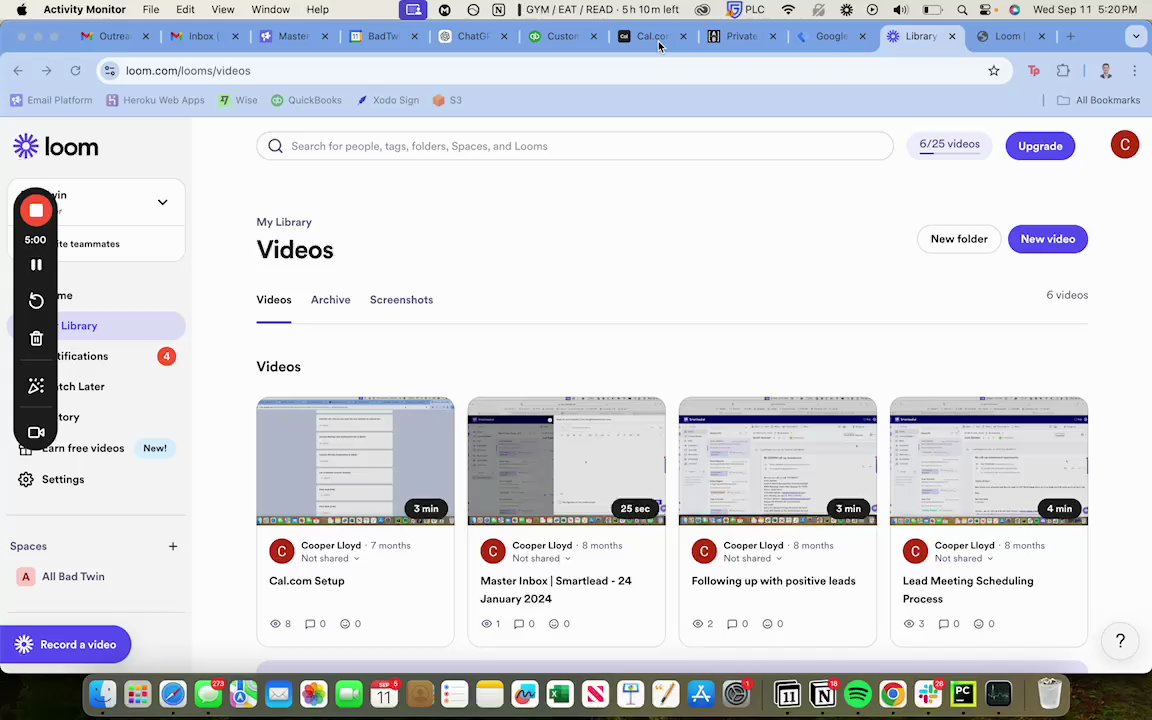
Task: Open the Cal.com Setup video thumbnail
Action: click(x=356, y=461)
